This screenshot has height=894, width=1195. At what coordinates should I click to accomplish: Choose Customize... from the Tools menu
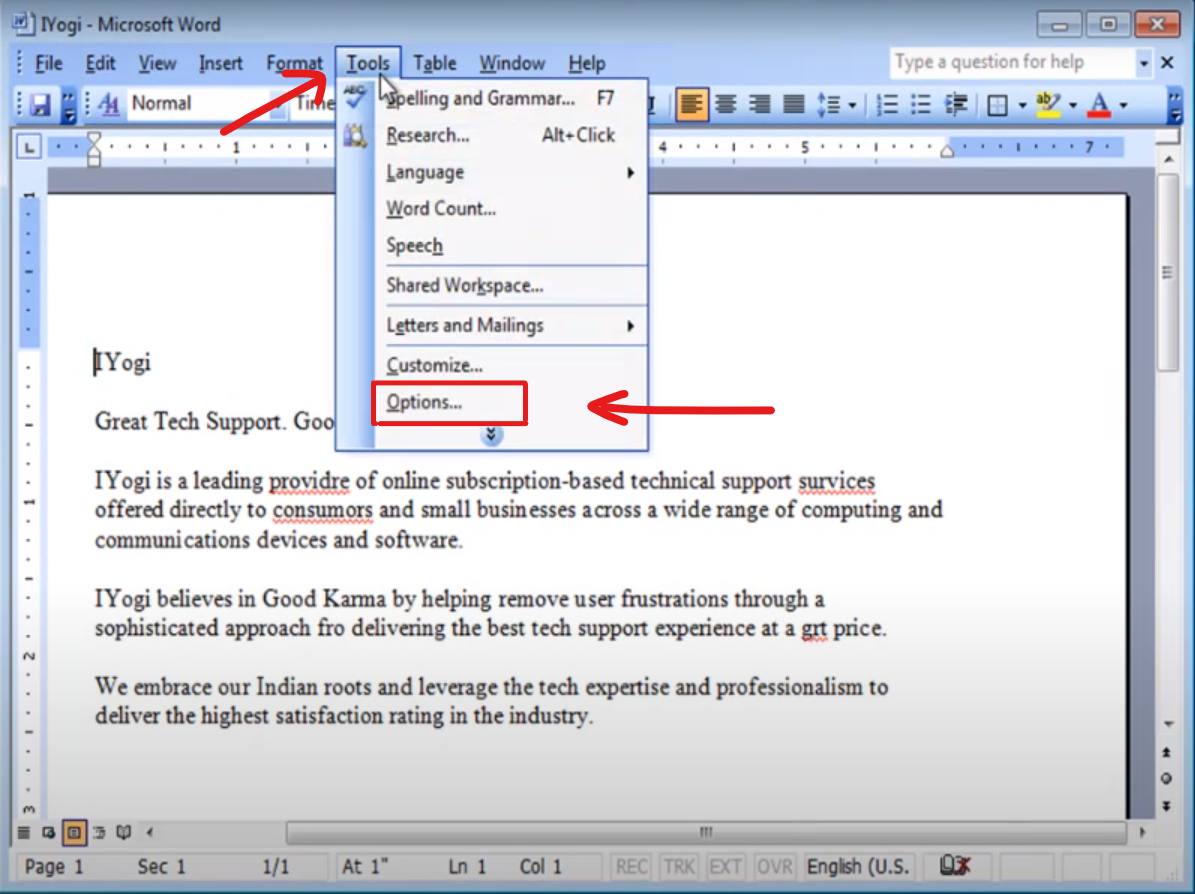[511, 365]
